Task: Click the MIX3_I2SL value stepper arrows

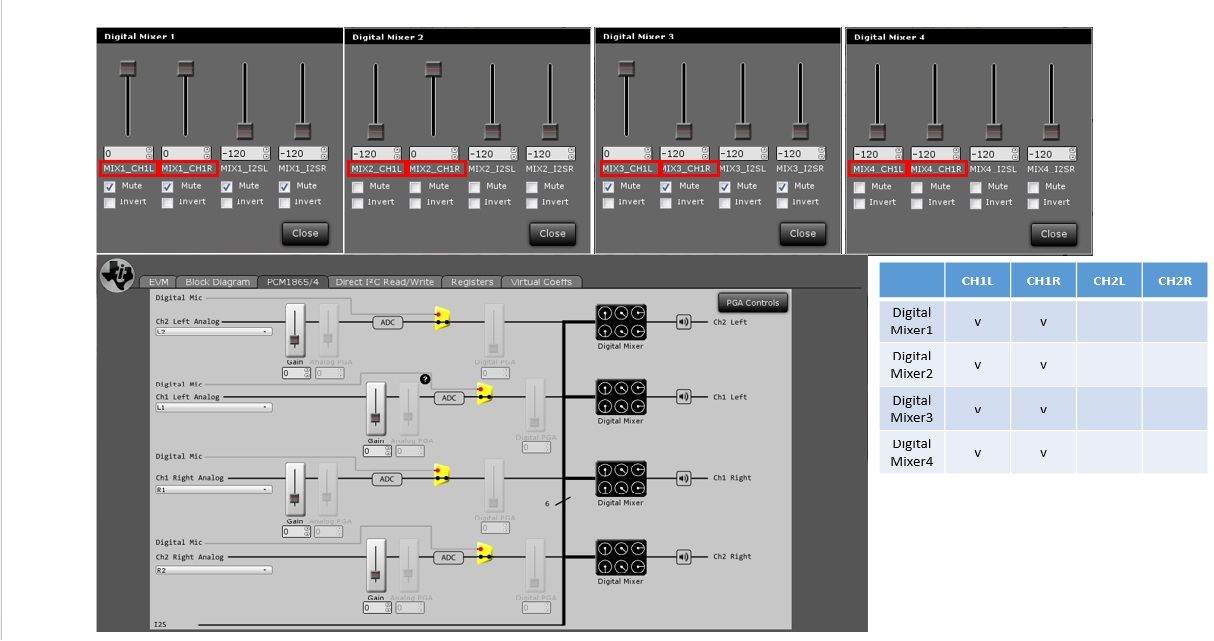Action: [767, 154]
